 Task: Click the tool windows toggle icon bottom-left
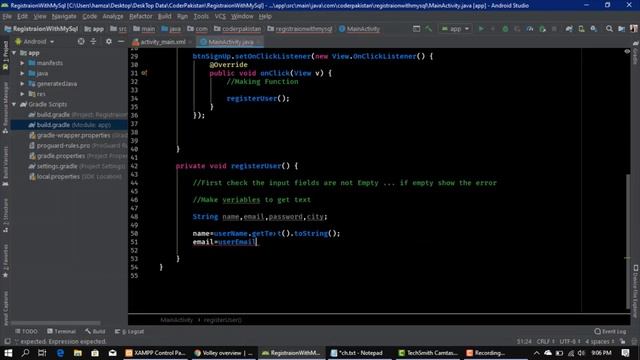coord(7,341)
